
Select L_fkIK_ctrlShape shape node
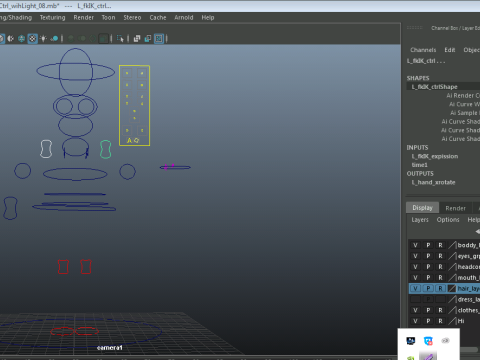(434, 87)
